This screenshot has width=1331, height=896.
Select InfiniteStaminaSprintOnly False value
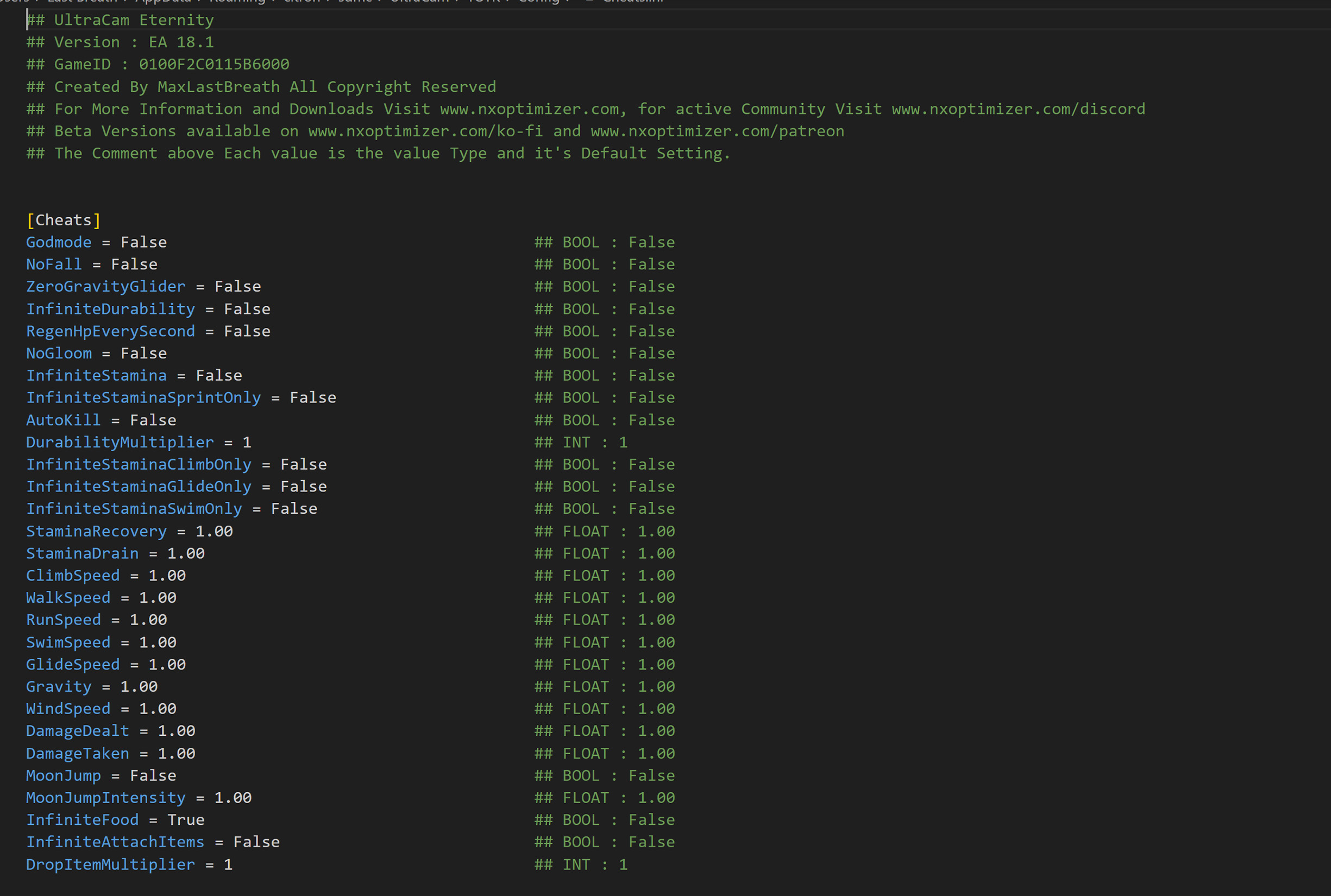tap(313, 397)
